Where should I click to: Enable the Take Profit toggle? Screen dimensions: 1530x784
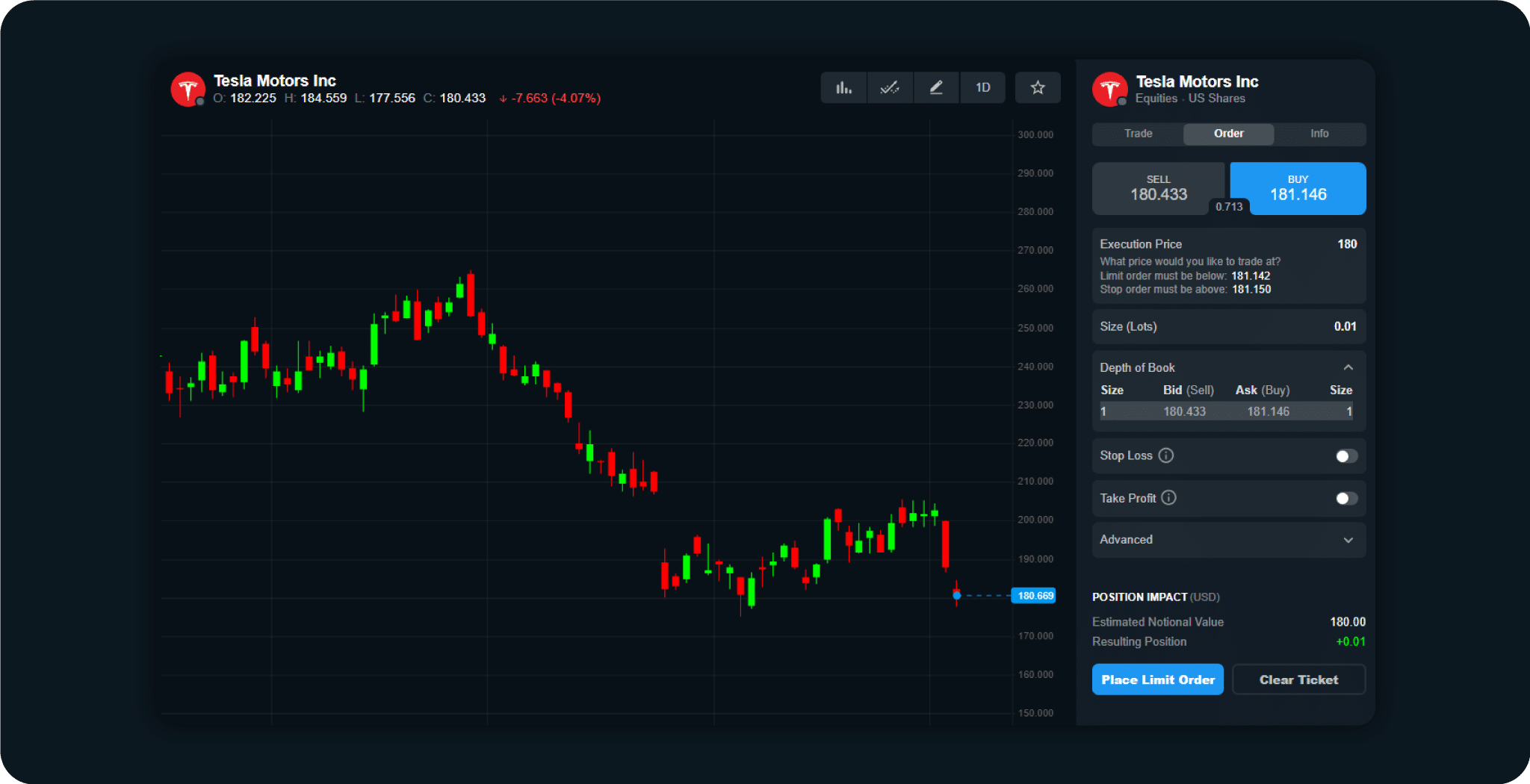1346,499
